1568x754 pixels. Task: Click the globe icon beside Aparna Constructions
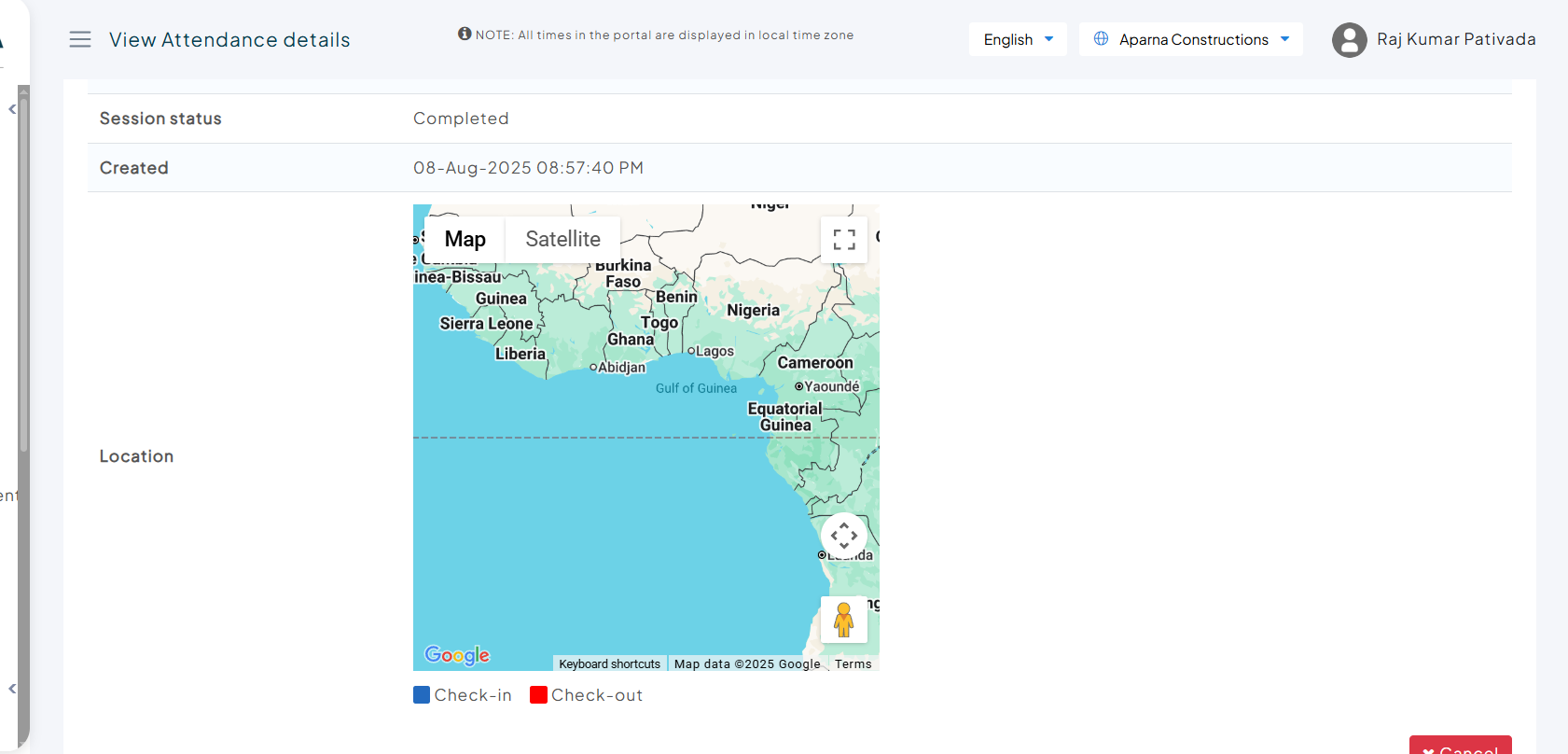(1101, 39)
